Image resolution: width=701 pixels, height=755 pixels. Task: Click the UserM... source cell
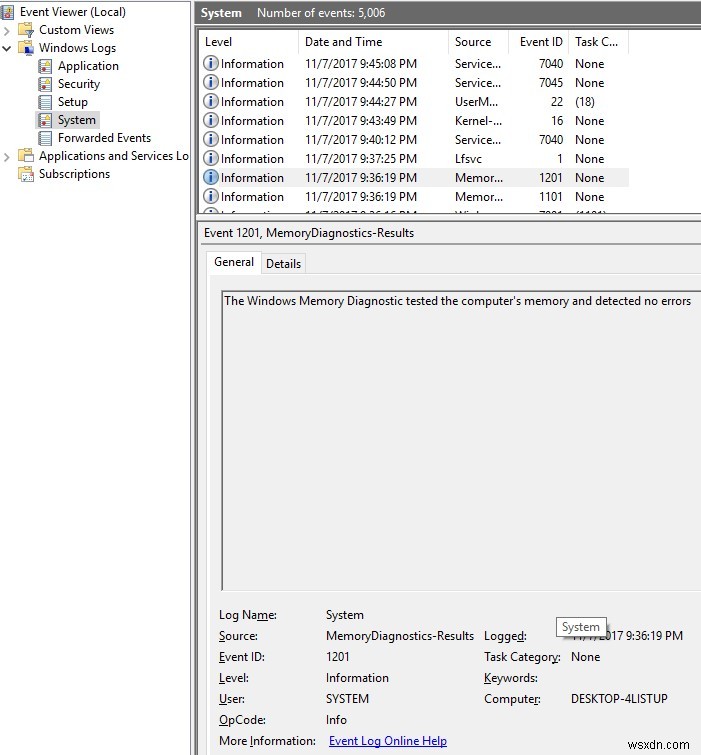click(x=476, y=102)
